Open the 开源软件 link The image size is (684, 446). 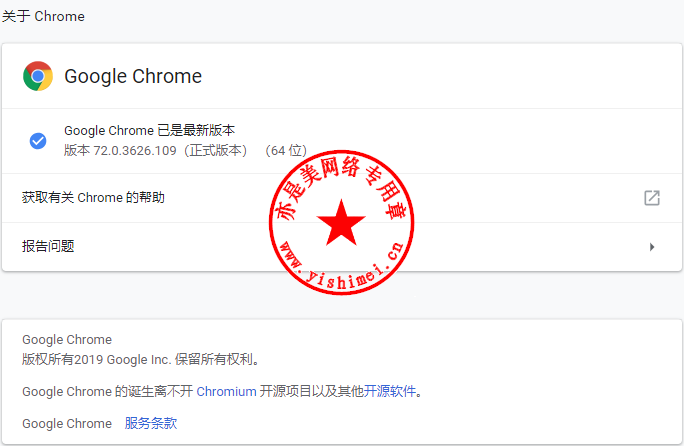tap(390, 391)
